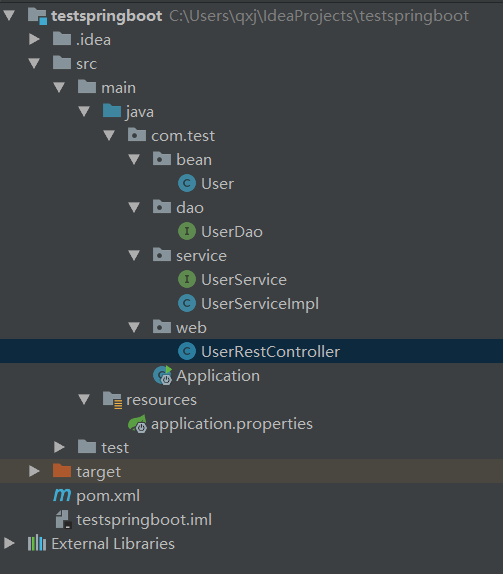503x574 pixels.
Task: Select the testspringboot.iml name
Action: pos(144,521)
